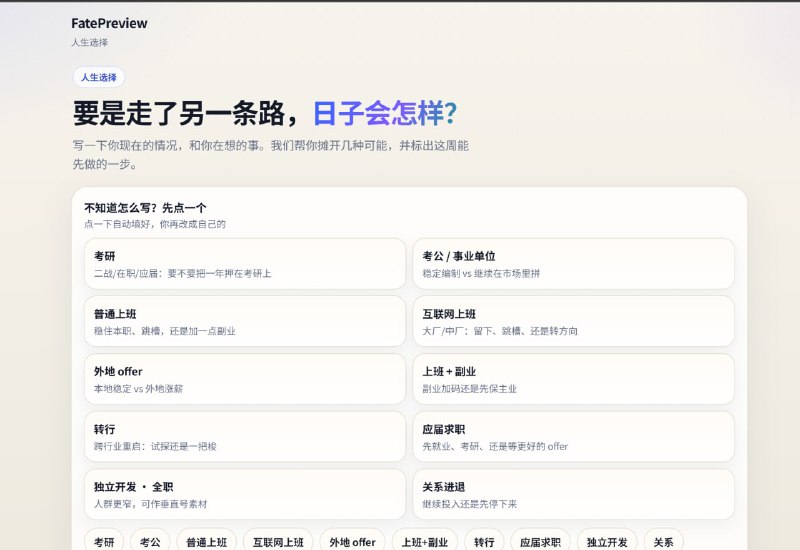Select the 关系进退 template card
The image size is (800, 550).
coord(573,494)
